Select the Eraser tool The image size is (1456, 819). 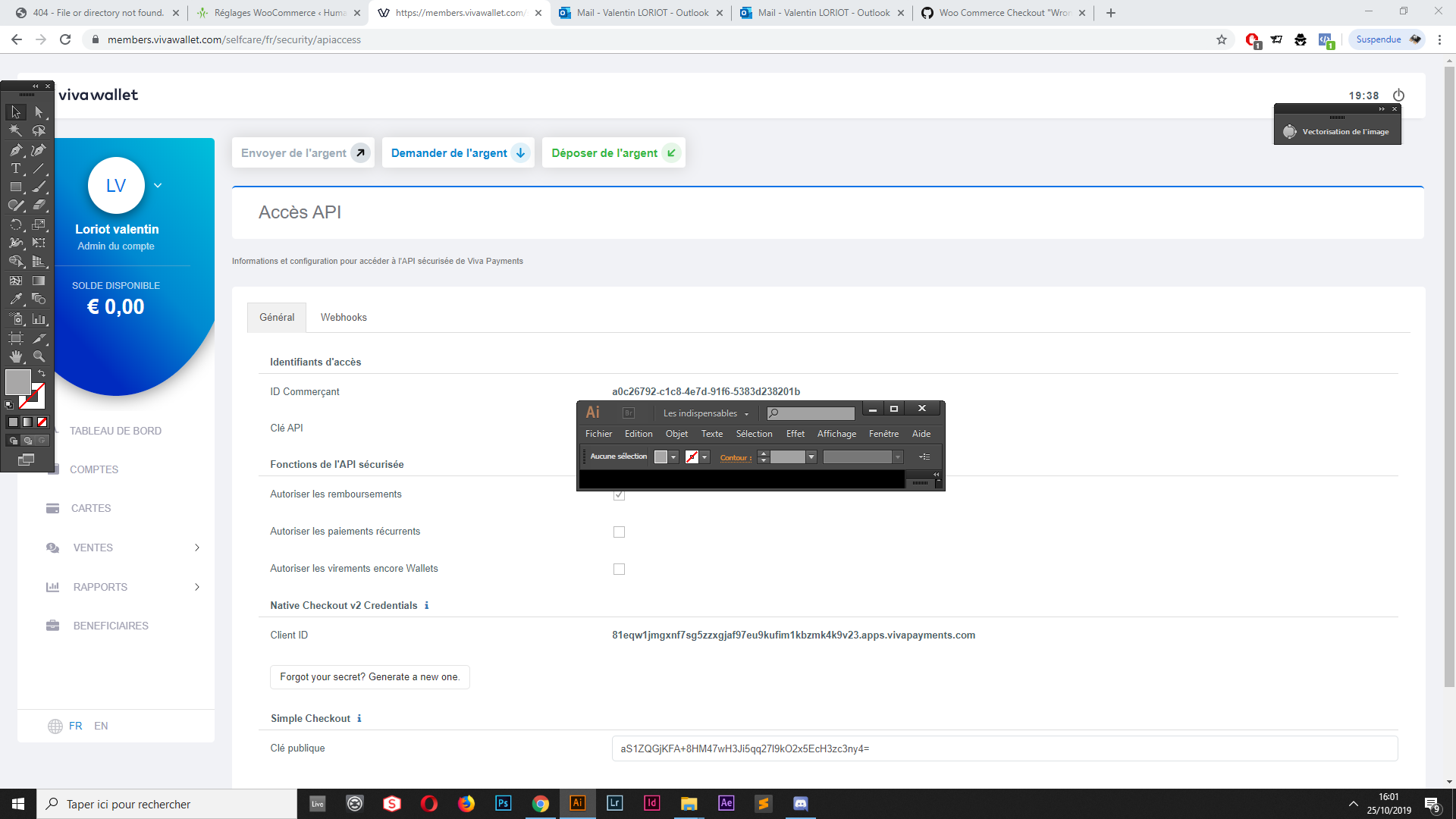(x=39, y=205)
